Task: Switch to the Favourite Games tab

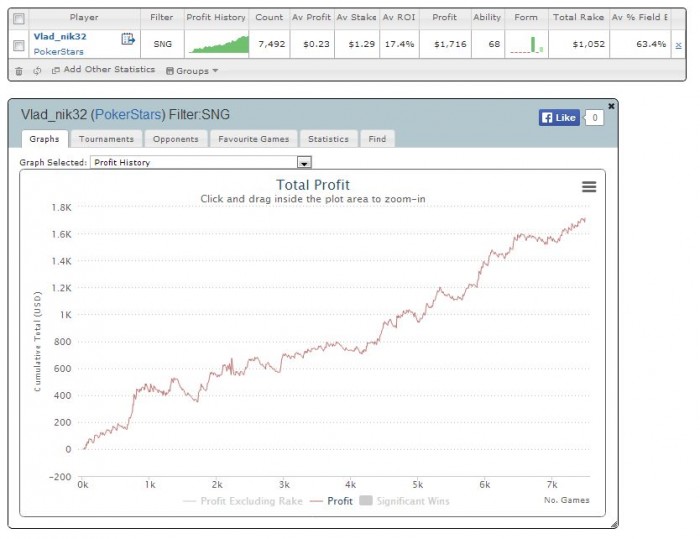Action: tap(254, 139)
